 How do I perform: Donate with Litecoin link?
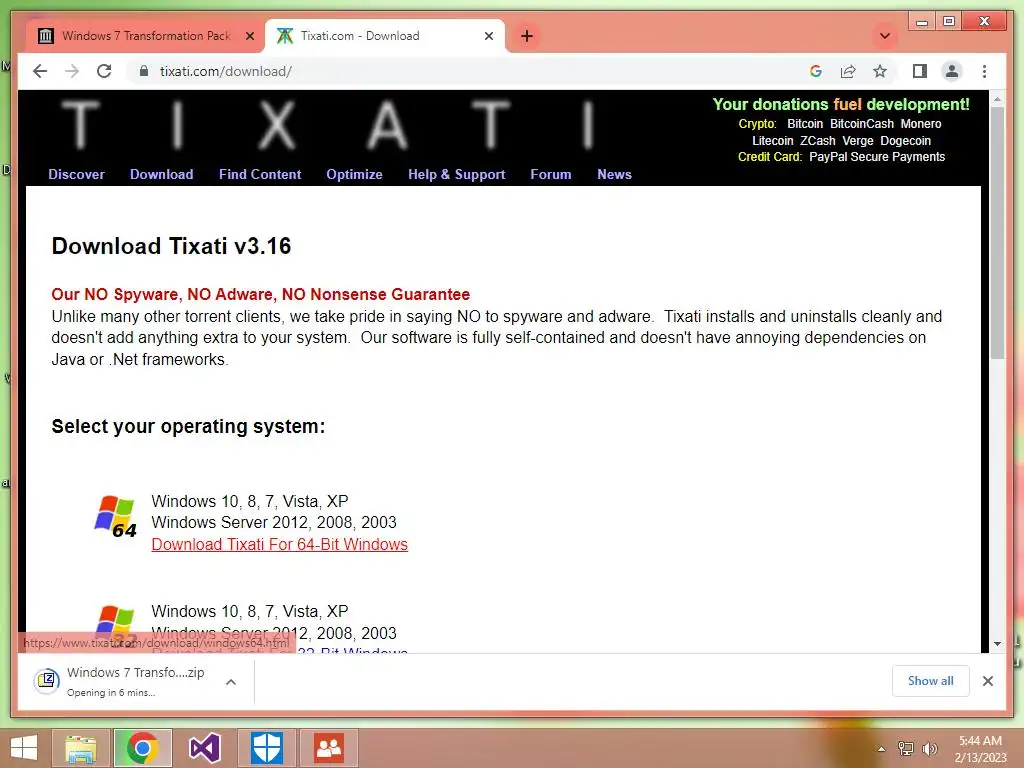tap(772, 140)
